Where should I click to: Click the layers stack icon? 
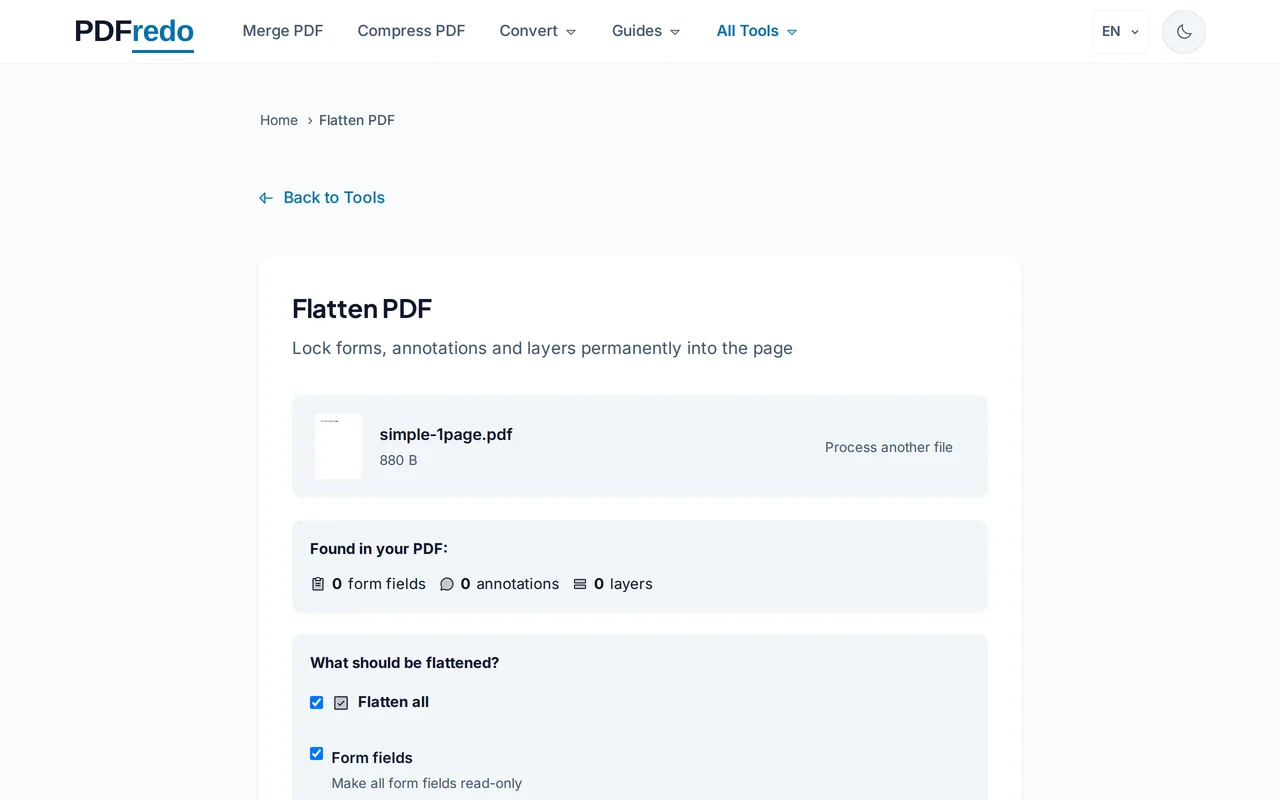(x=581, y=583)
